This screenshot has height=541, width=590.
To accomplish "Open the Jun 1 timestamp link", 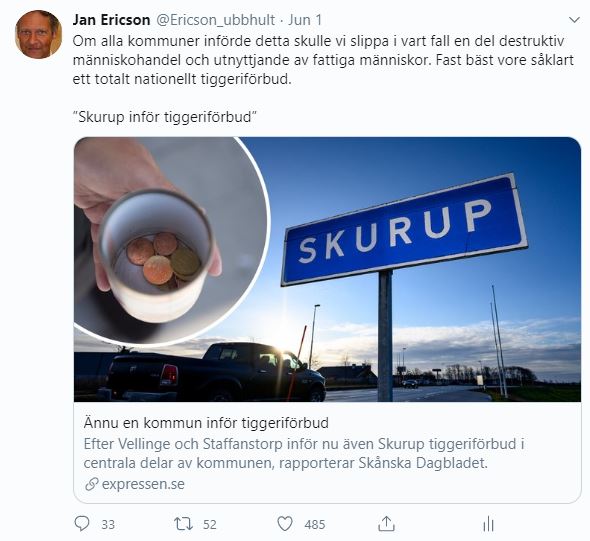I will point(305,20).
